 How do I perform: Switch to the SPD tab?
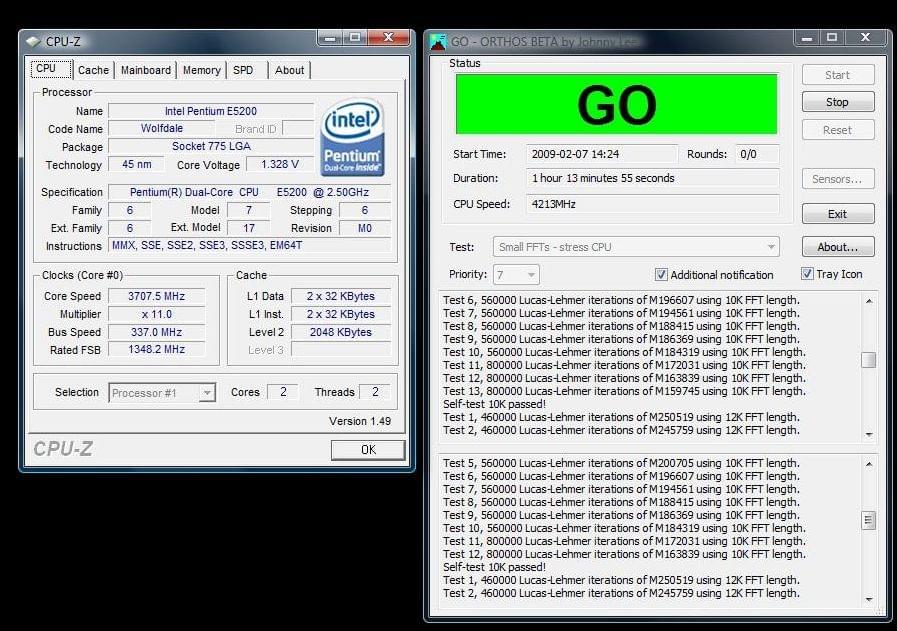[x=243, y=70]
